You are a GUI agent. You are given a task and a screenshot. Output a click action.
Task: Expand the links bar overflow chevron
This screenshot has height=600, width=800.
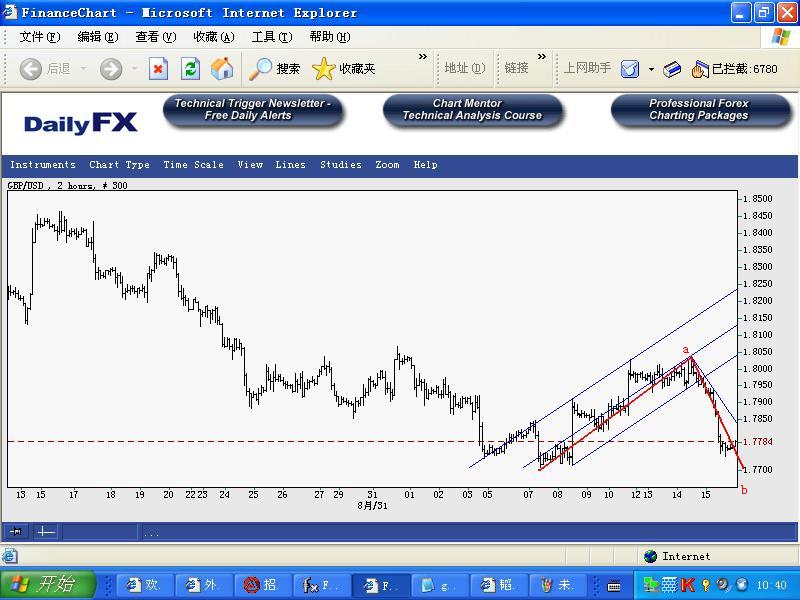pos(542,57)
